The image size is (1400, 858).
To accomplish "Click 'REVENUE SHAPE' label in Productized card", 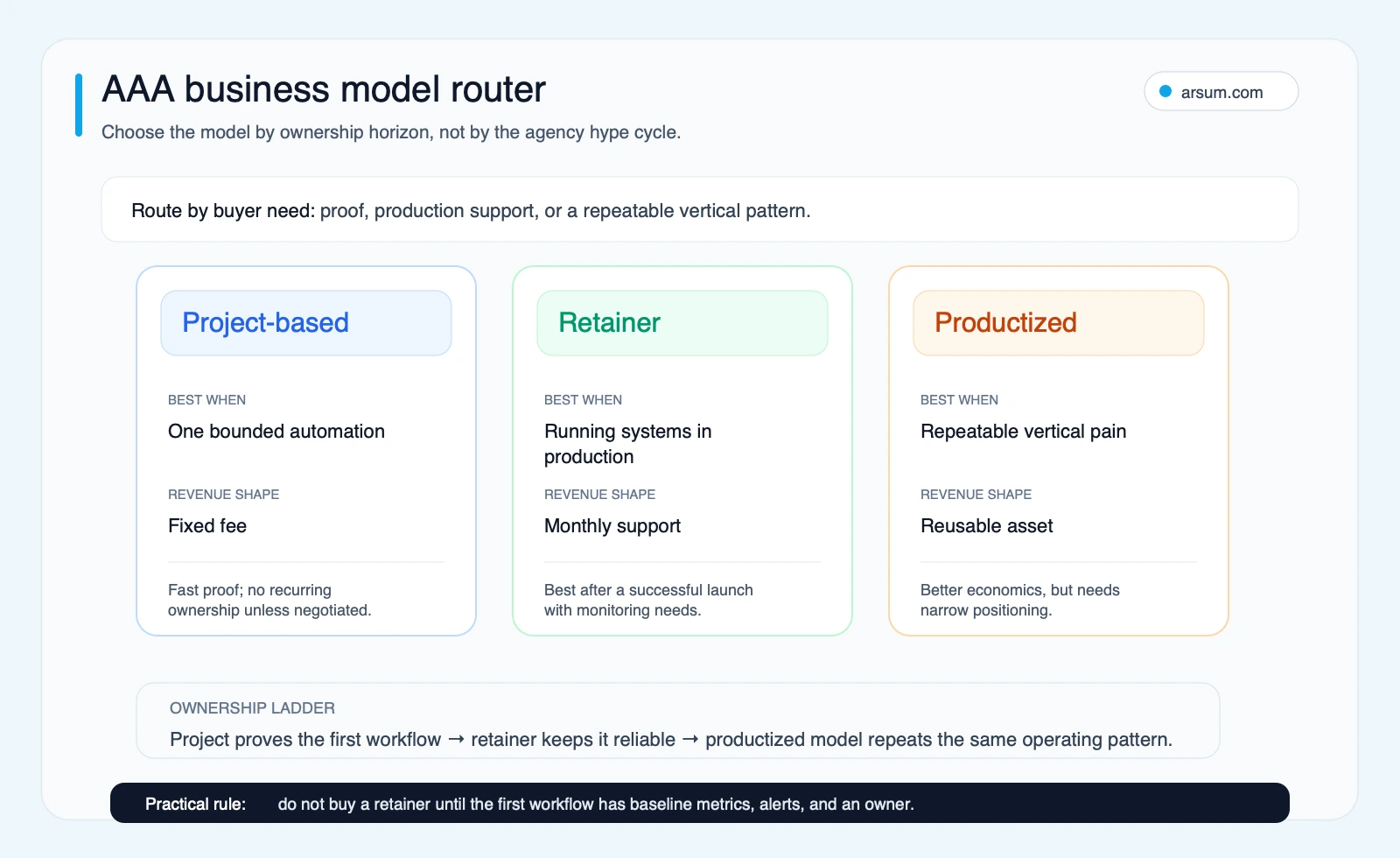I will [x=976, y=495].
